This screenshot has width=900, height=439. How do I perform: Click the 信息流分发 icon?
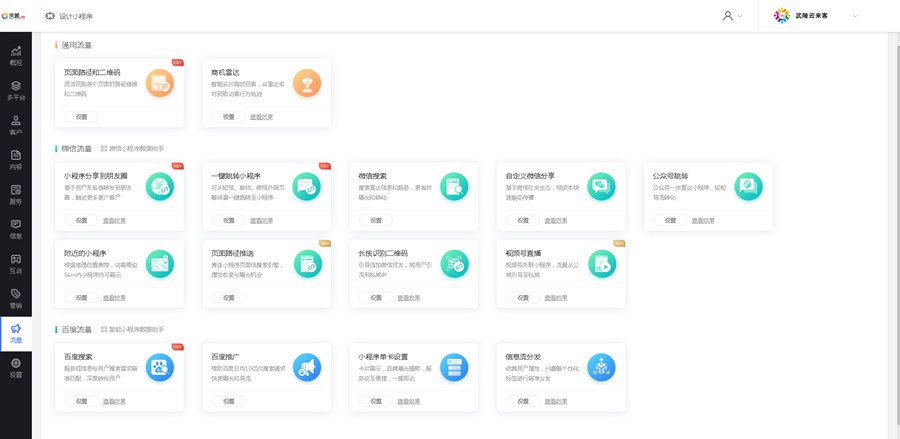pos(601,367)
